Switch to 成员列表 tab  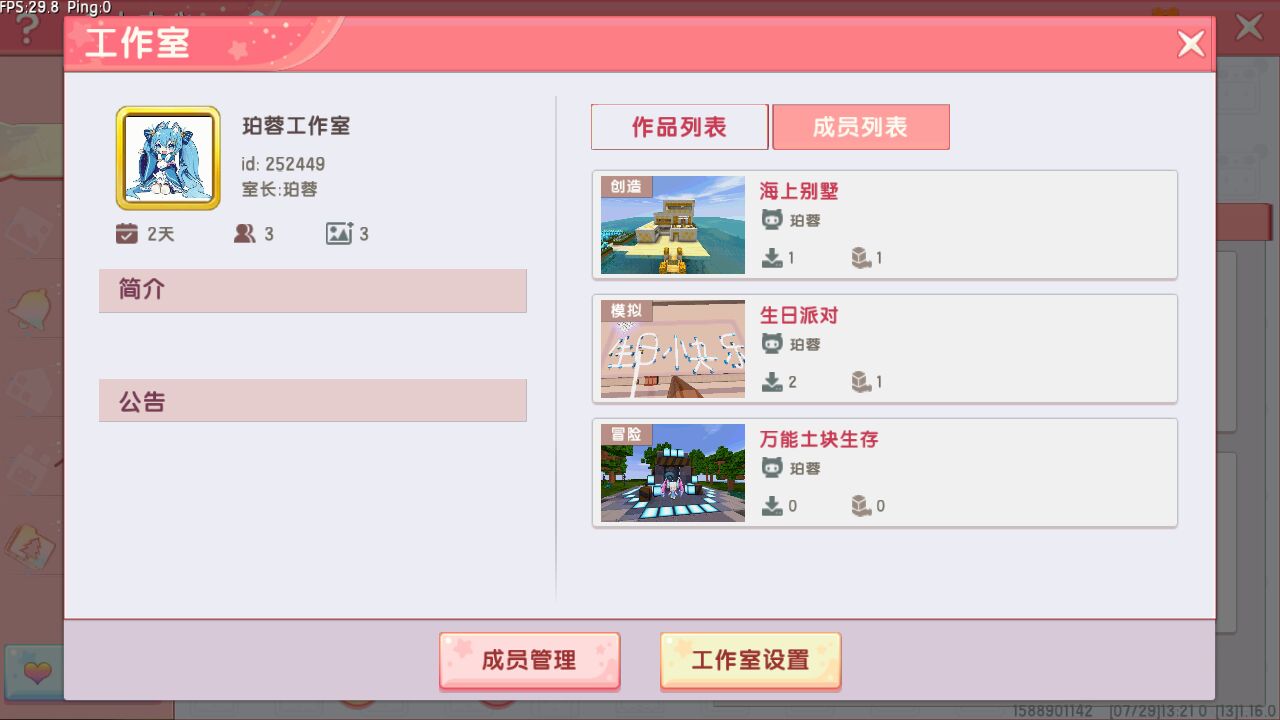tap(861, 127)
